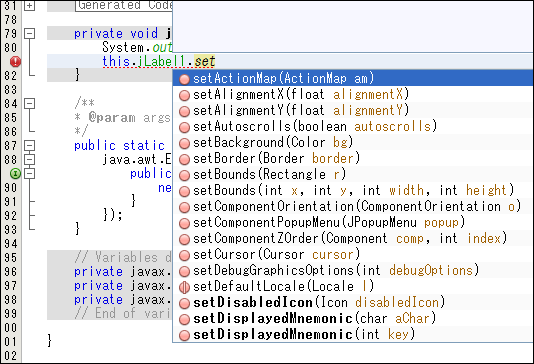The image size is (534, 364).
Task: Collapse the fold next to the override marker
Action: 30,174
